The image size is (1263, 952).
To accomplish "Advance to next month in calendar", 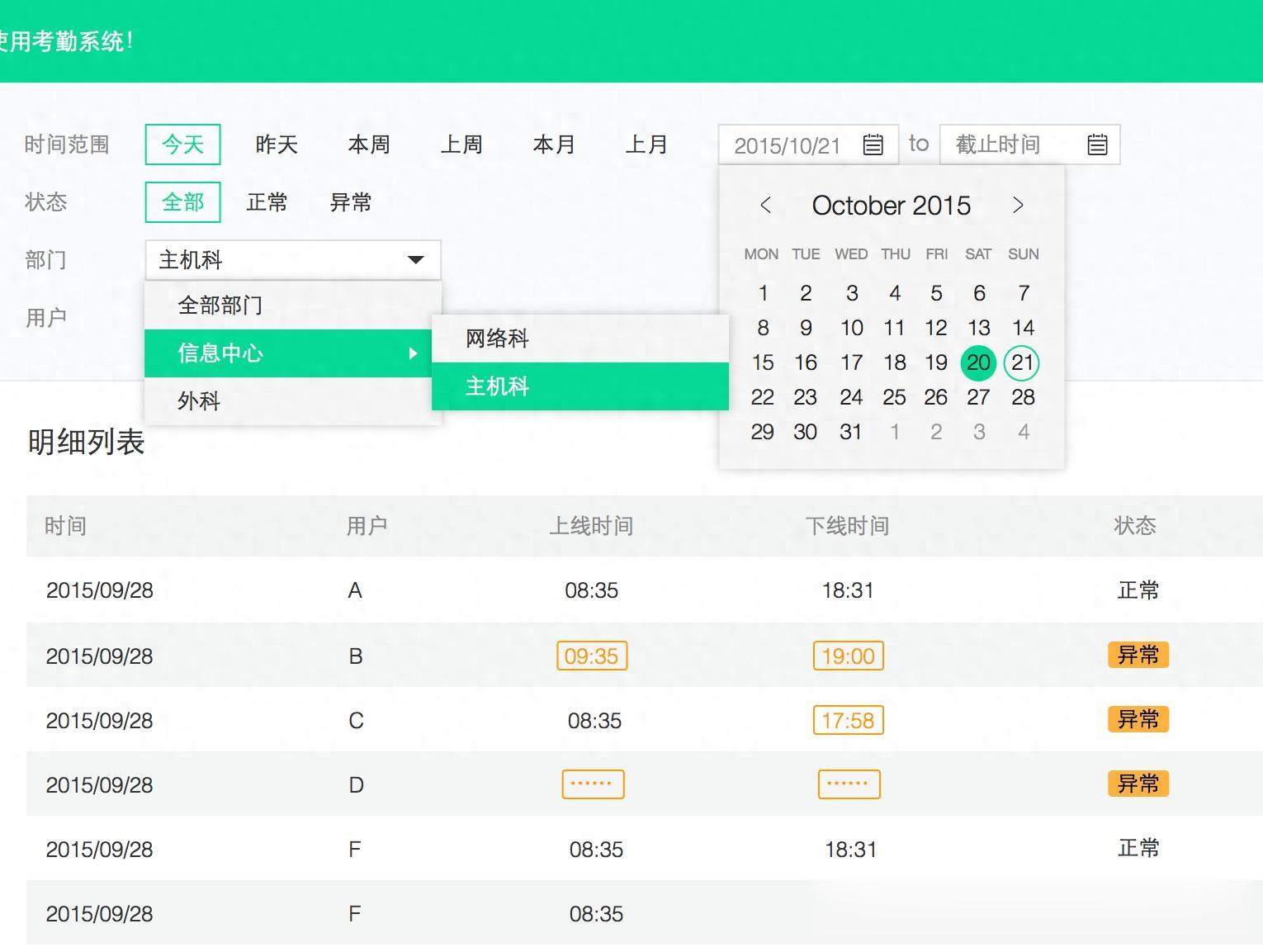I will pyautogui.click(x=1018, y=206).
